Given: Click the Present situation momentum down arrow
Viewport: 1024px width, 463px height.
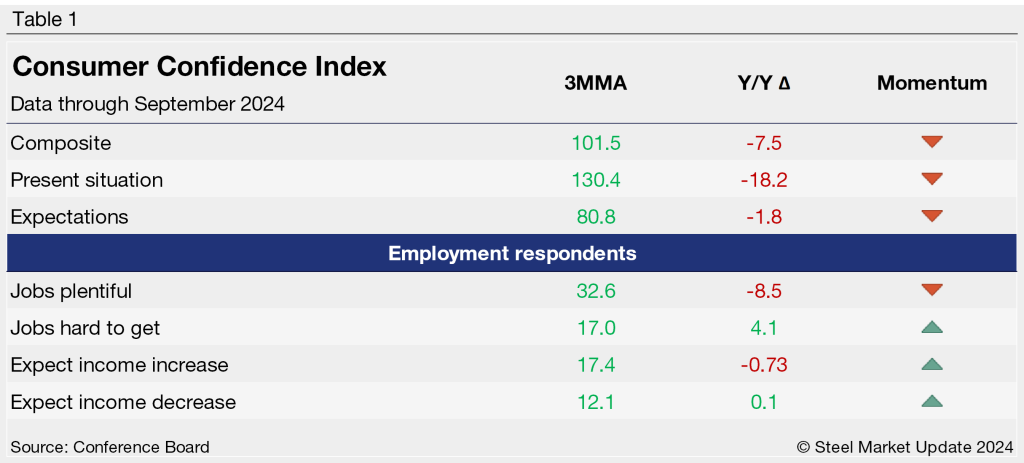Looking at the screenshot, I should [932, 179].
